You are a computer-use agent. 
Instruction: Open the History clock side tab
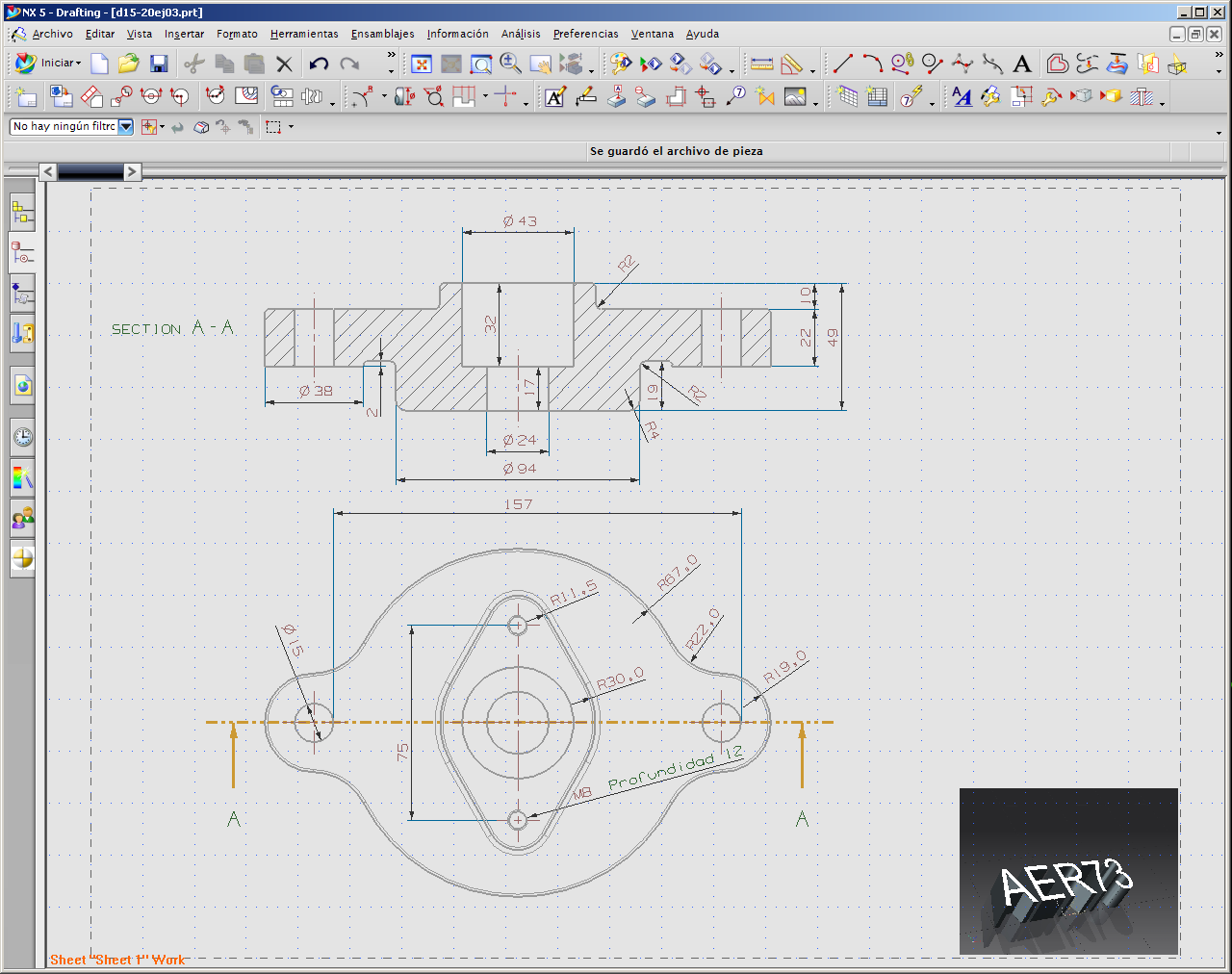(23, 437)
